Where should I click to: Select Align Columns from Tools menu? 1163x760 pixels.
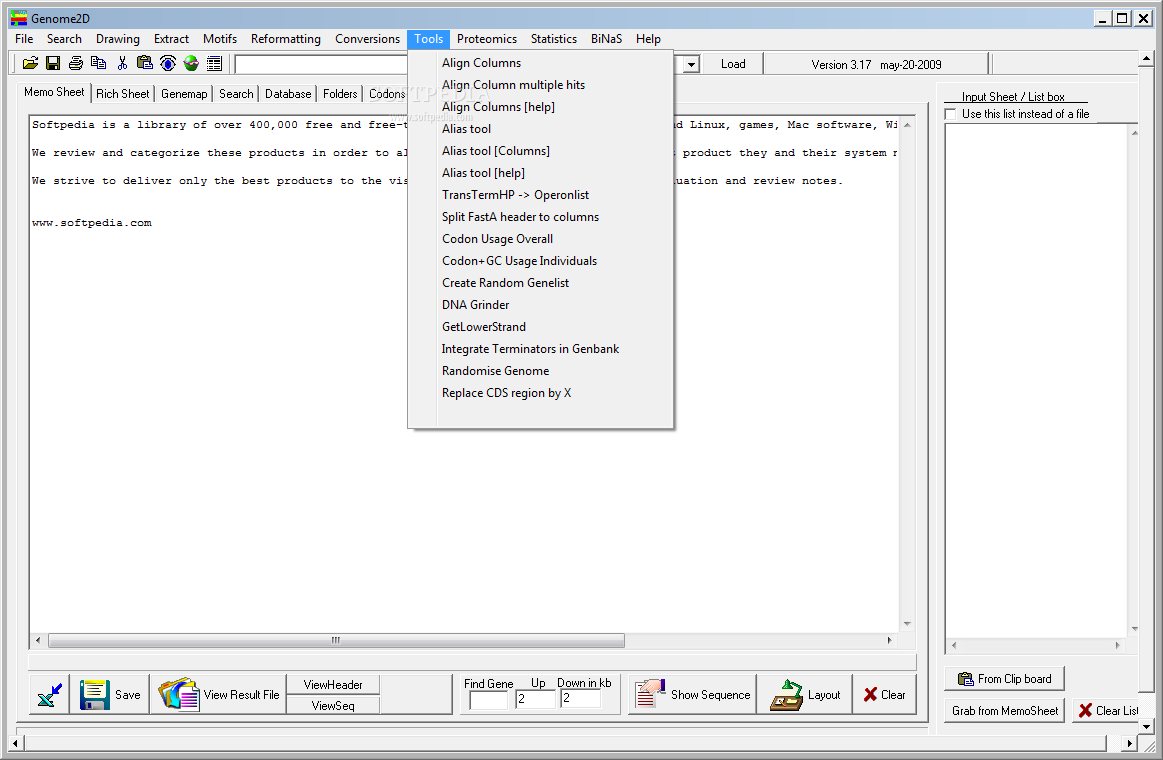pos(541,63)
